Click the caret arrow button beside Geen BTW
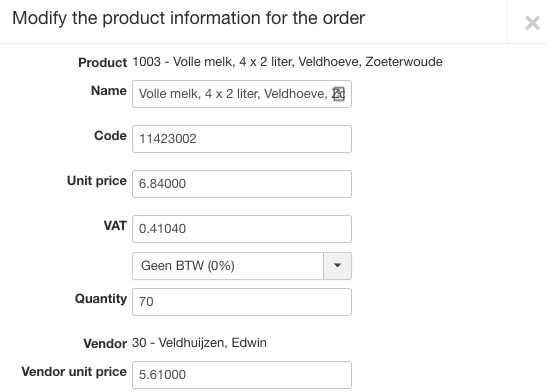Screen dimensions: 547x392 [337, 266]
